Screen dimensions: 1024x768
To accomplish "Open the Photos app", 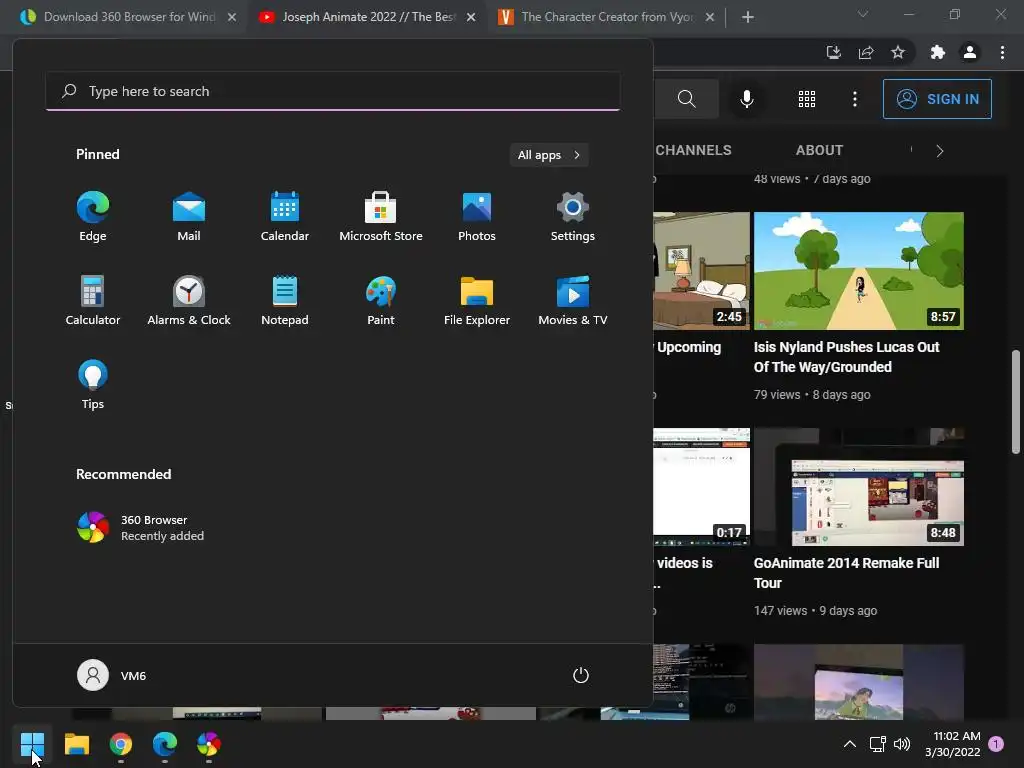I will tap(477, 216).
